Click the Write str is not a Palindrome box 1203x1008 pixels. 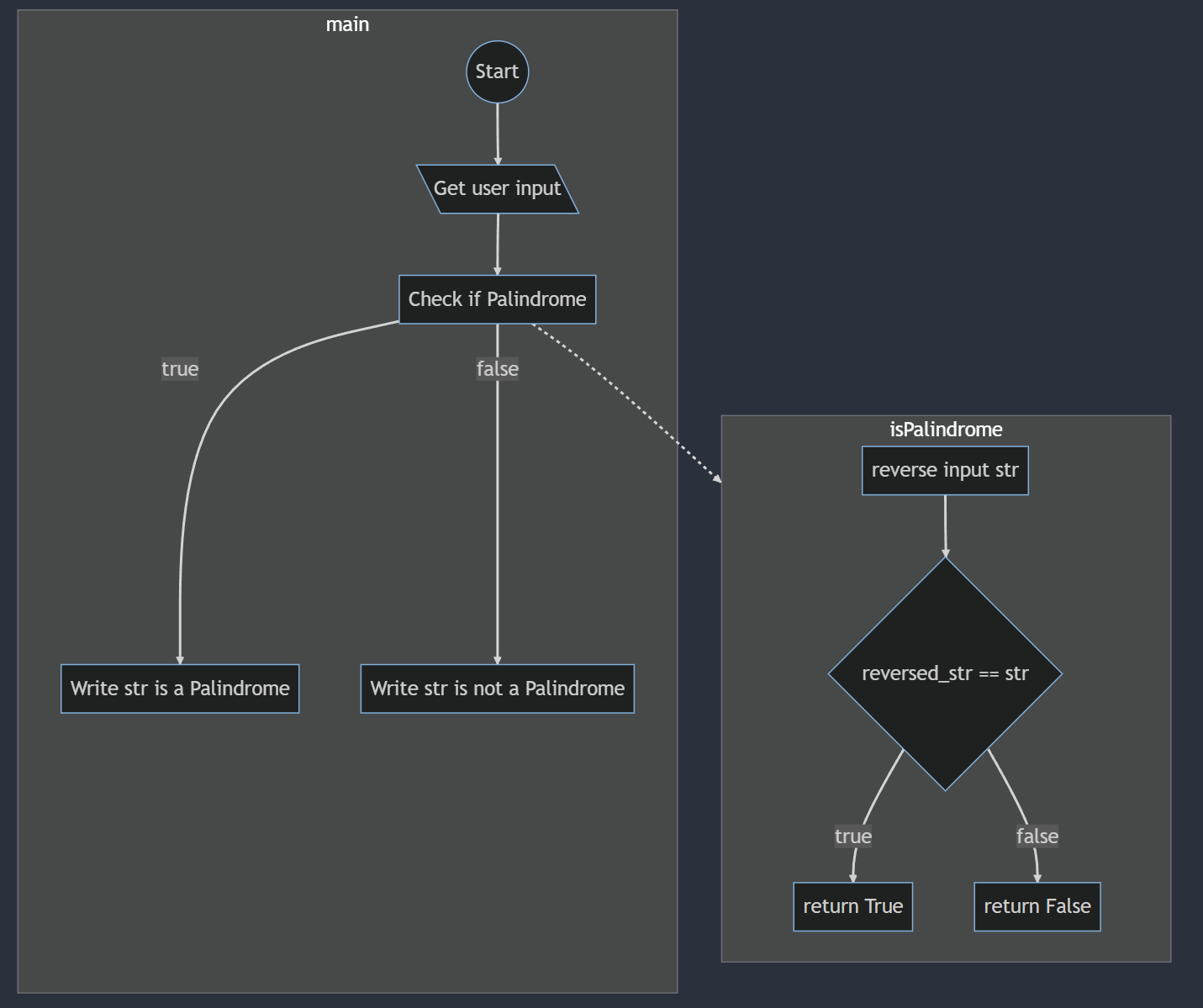[x=497, y=689]
